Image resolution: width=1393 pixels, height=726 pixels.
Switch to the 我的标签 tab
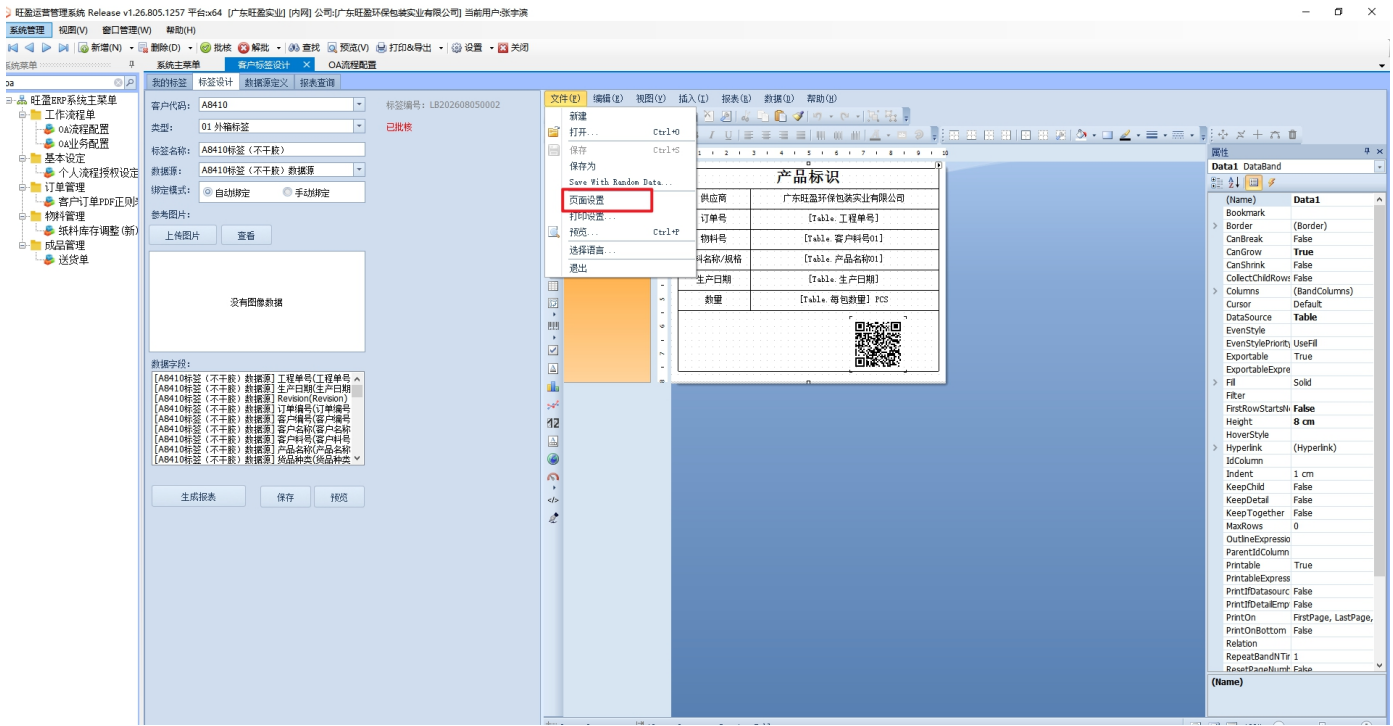click(170, 82)
